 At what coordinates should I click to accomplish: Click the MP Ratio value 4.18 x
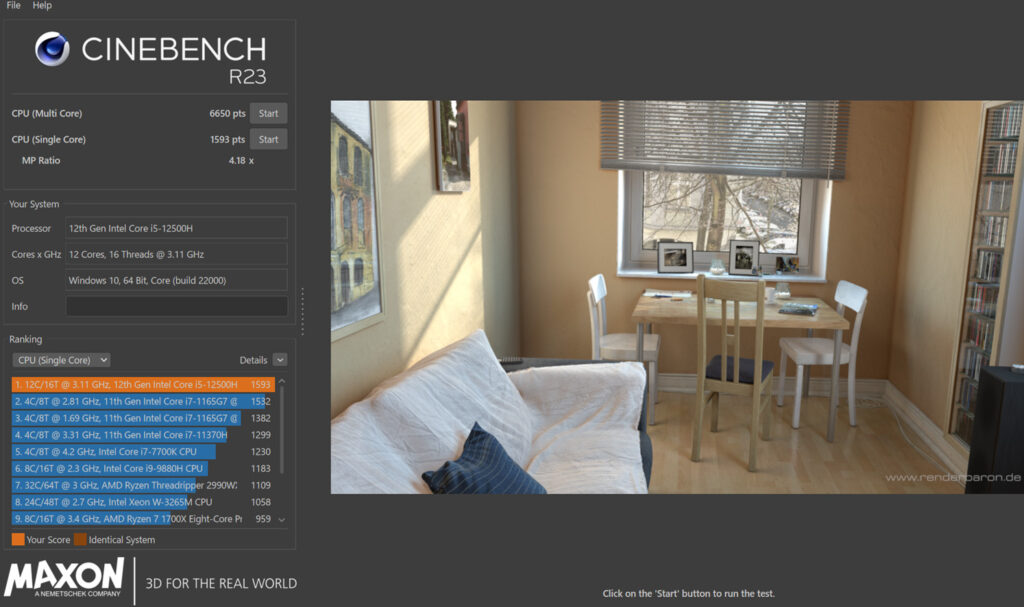click(x=241, y=160)
